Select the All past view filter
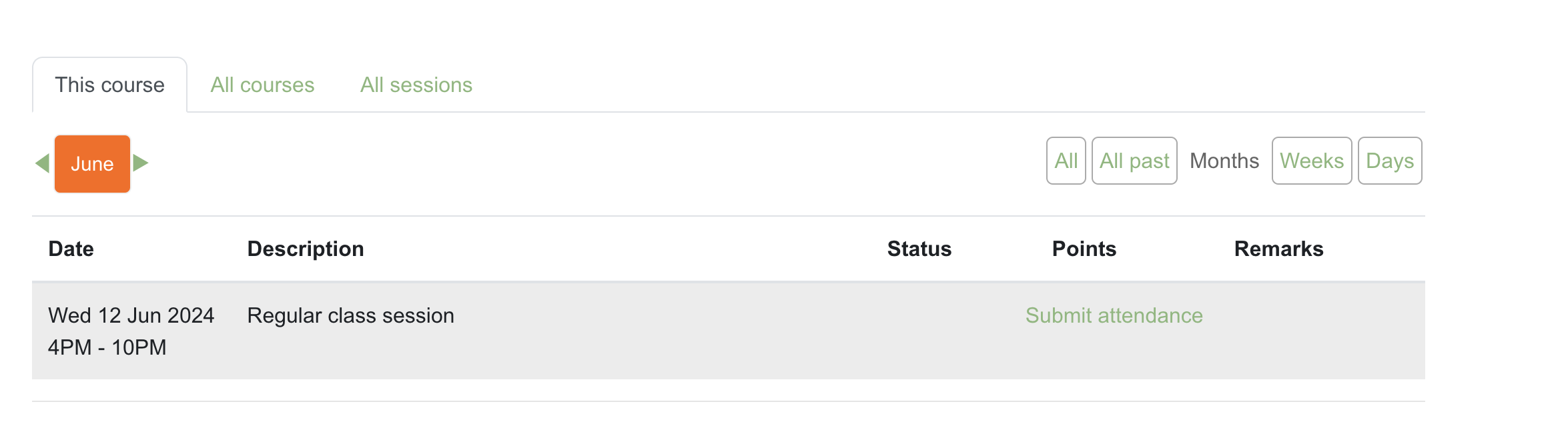Viewport: 1568px width, 424px height. coord(1134,161)
